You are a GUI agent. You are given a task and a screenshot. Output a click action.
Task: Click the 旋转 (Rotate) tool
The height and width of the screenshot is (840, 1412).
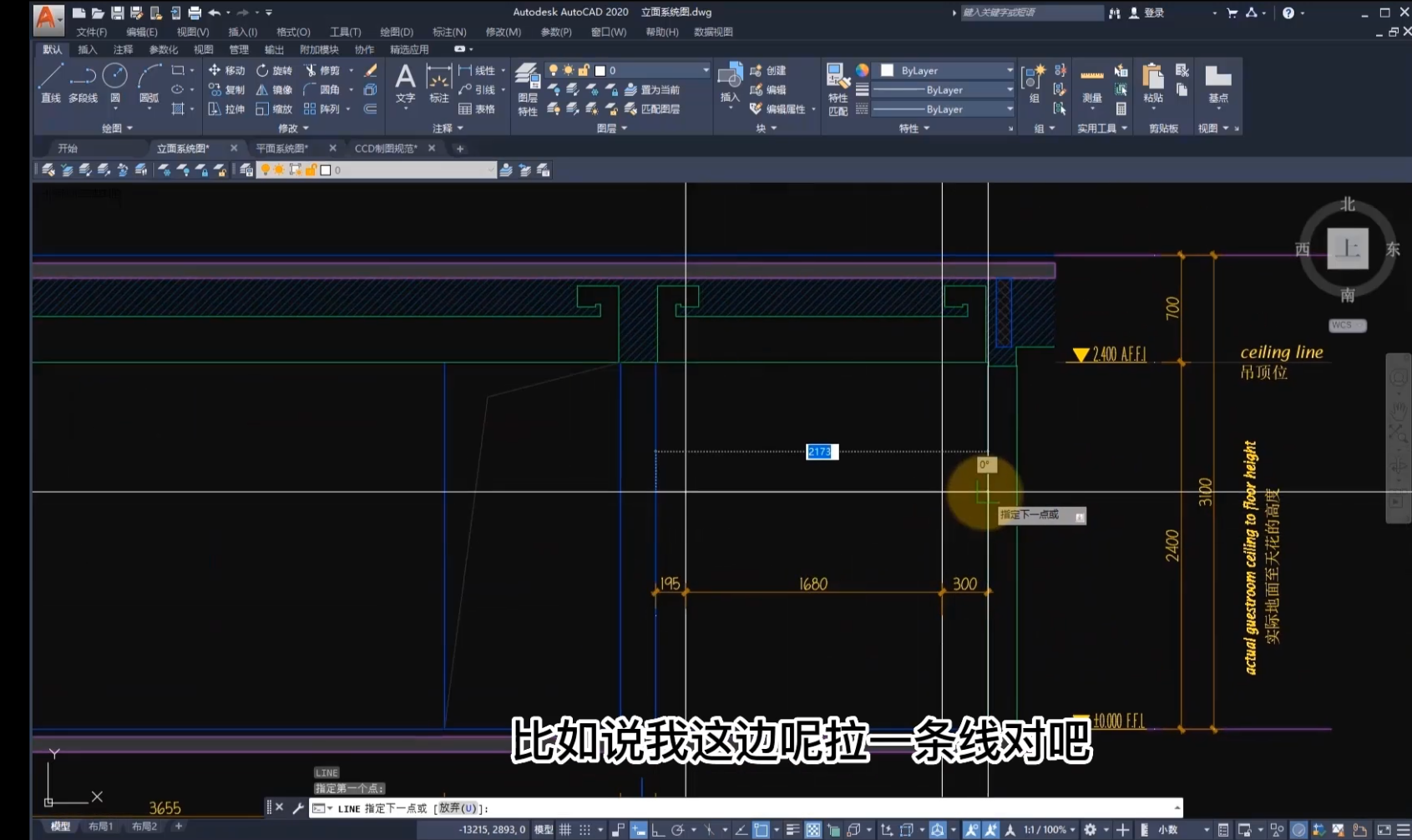coord(274,70)
